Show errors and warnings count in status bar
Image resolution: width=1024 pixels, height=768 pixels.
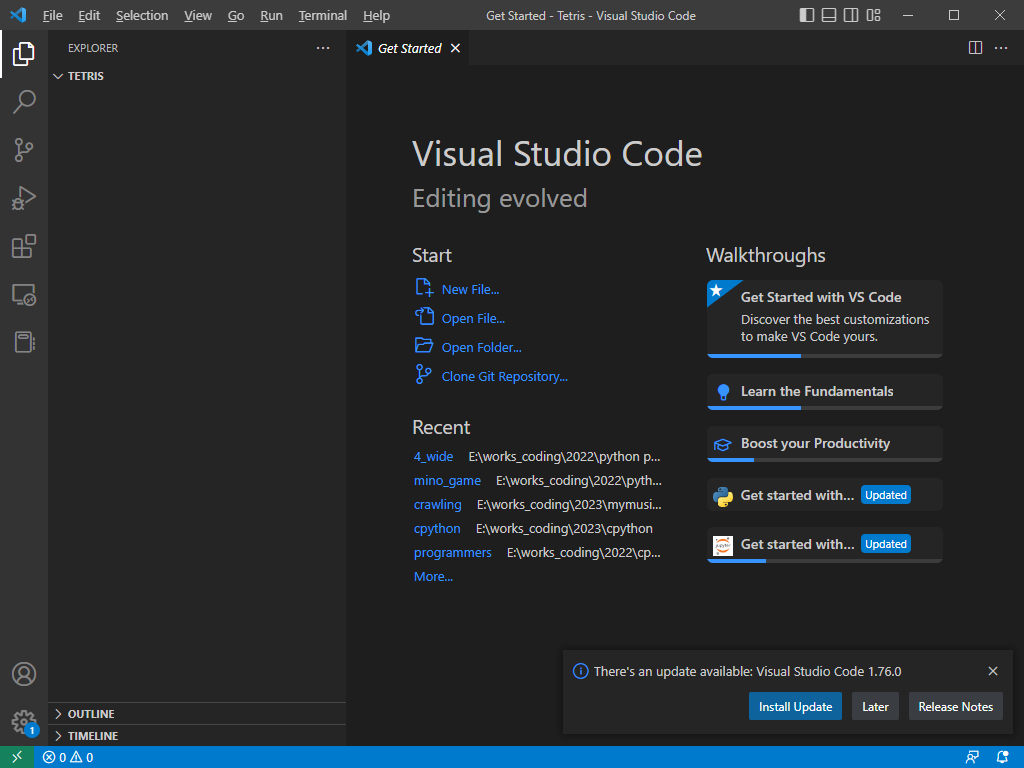(68, 758)
